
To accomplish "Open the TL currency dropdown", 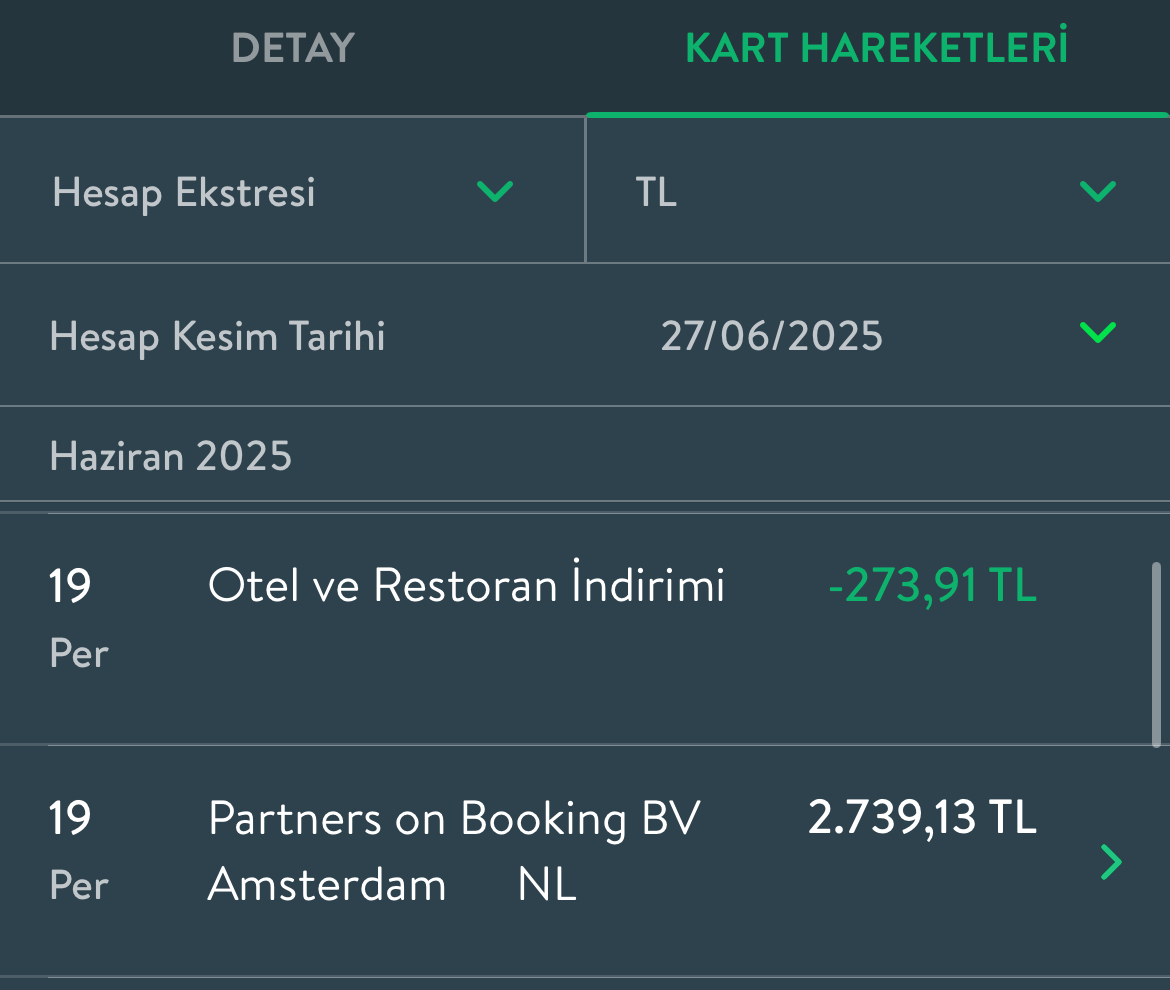I will pos(878,190).
